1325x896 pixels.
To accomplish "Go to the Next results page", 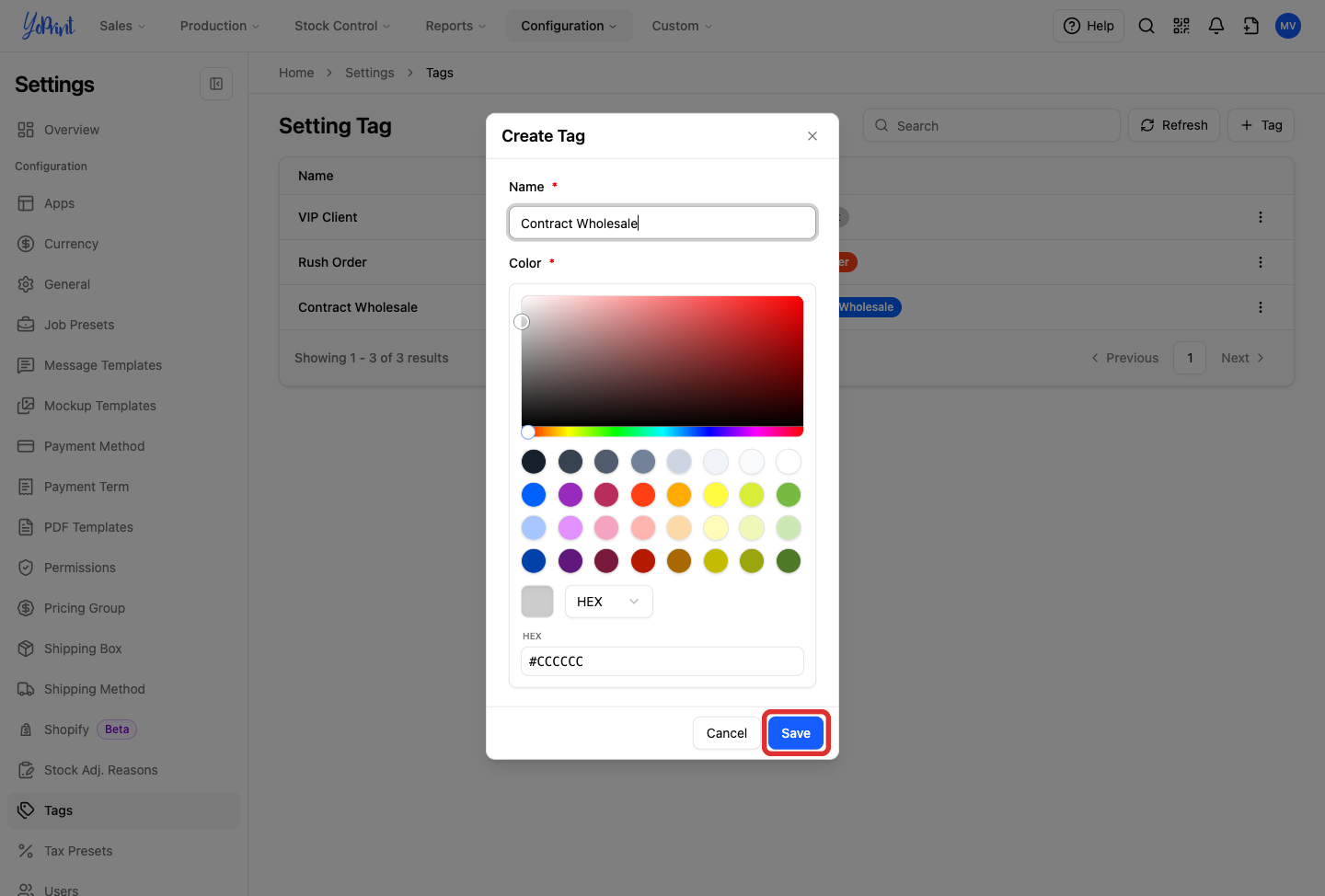I will 1243,358.
